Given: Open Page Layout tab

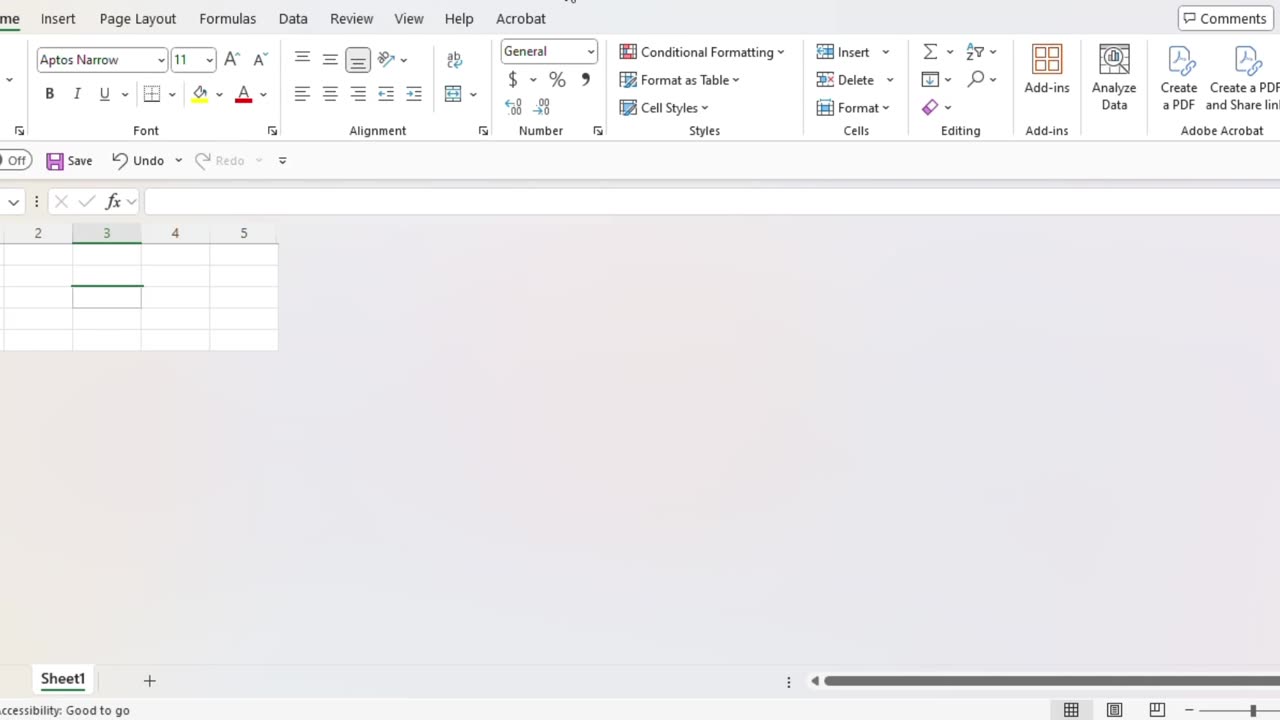Looking at the screenshot, I should click(138, 19).
